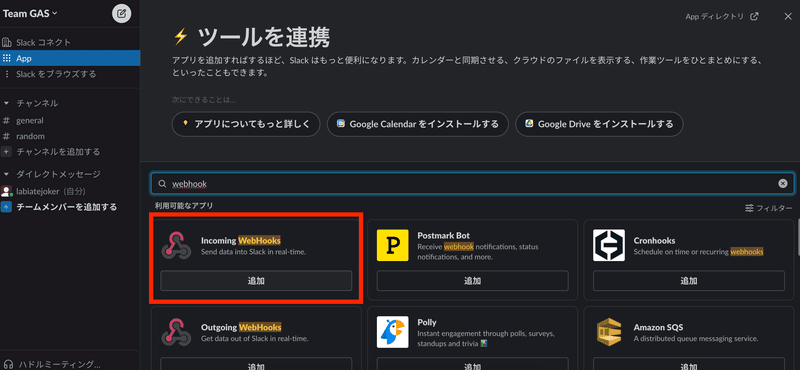The image size is (800, 370).
Task: Click the general channel hash icon
Action: [x=6, y=120]
